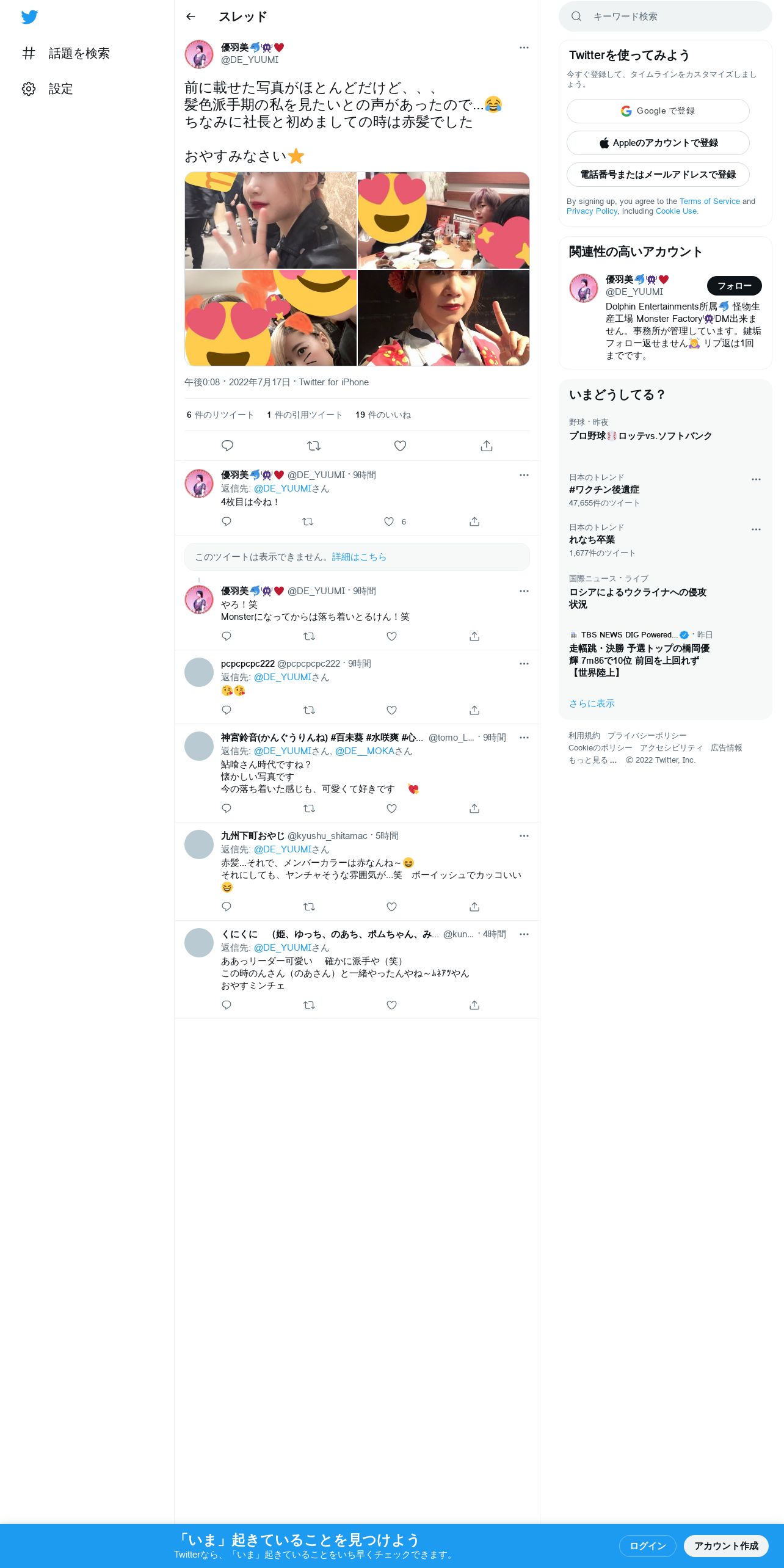Like the pcpcpcpc222 reply
The height and width of the screenshot is (1568, 784).
[x=391, y=710]
